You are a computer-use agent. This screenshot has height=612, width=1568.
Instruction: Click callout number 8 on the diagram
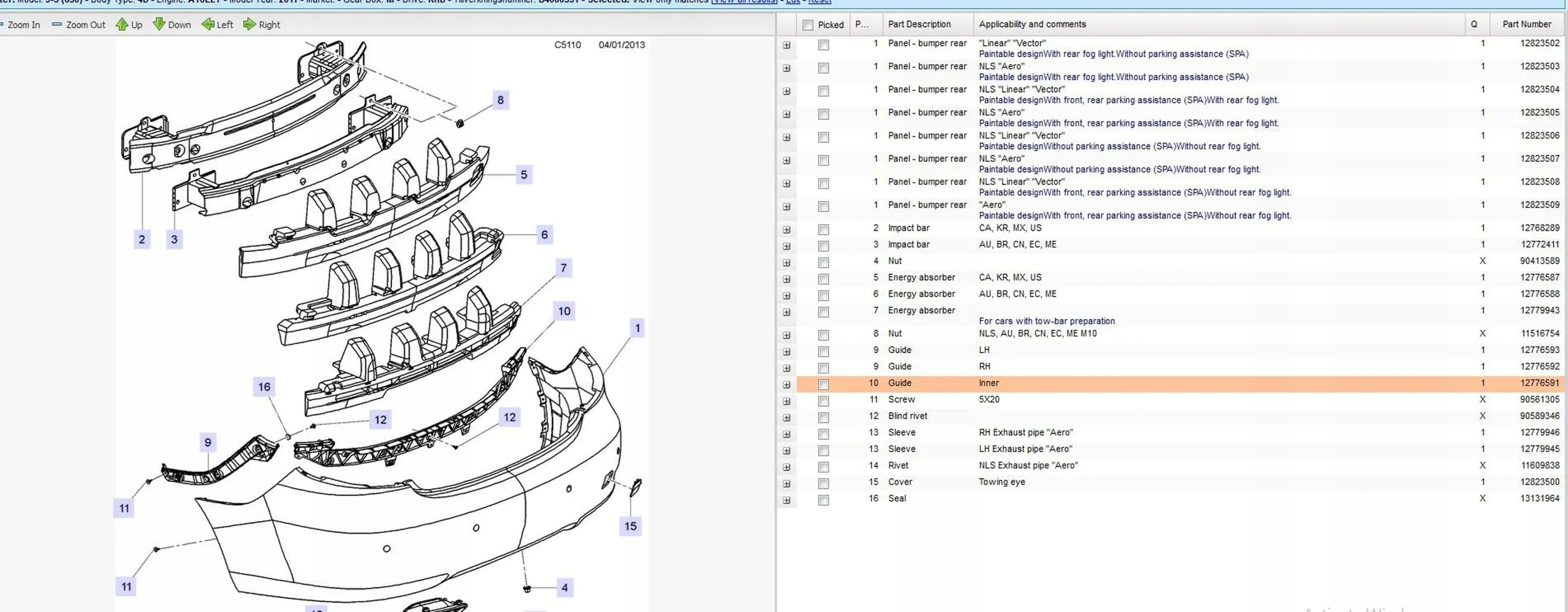click(500, 100)
